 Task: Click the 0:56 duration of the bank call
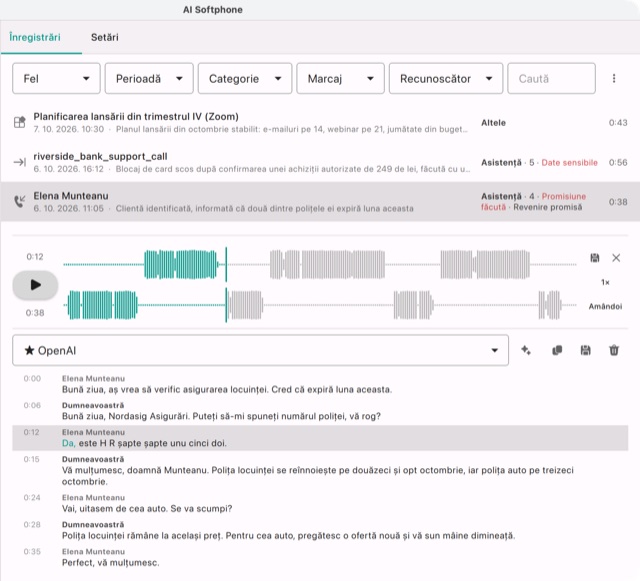[618, 163]
